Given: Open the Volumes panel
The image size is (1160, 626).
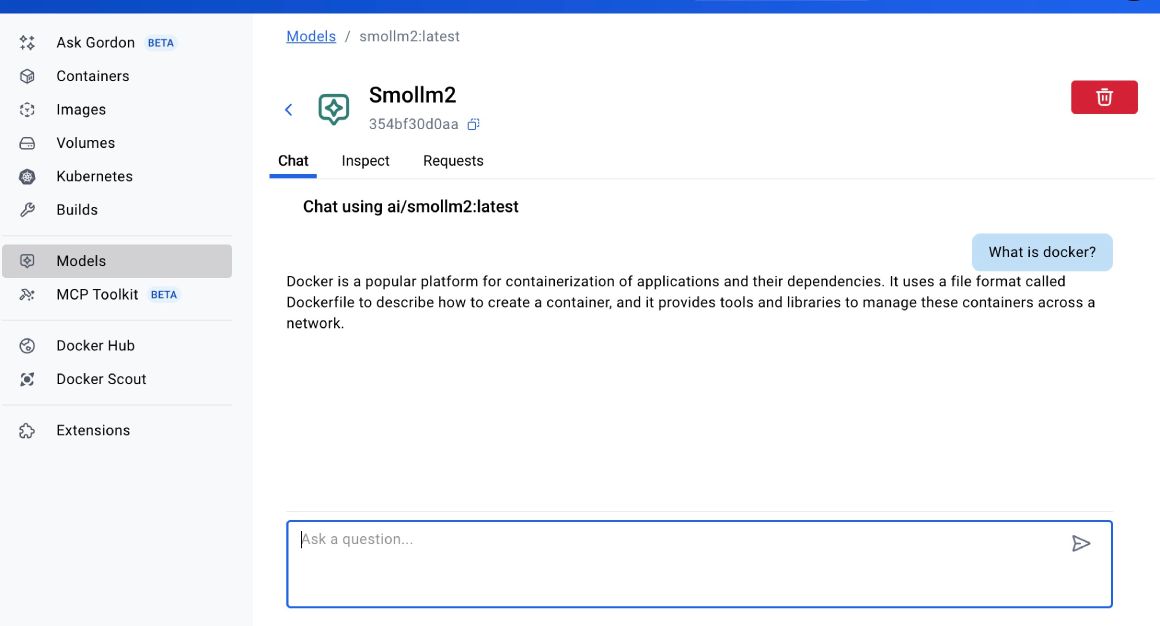Looking at the screenshot, I should coord(85,142).
